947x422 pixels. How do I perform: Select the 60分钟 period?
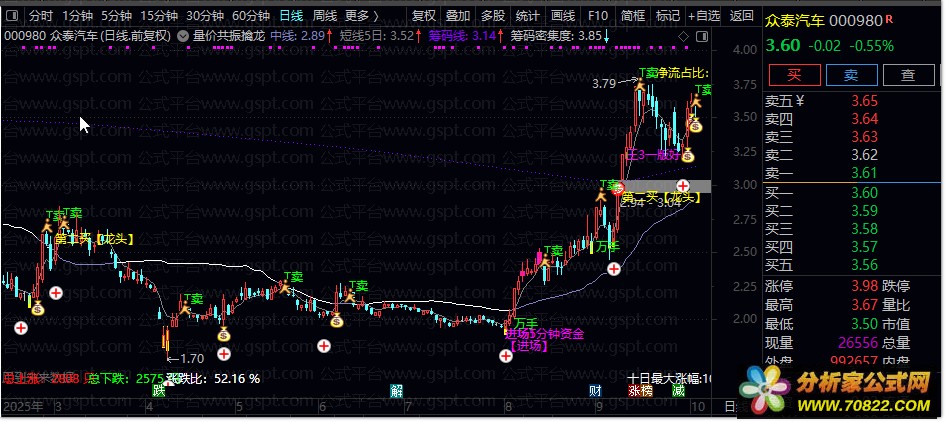tap(251, 16)
